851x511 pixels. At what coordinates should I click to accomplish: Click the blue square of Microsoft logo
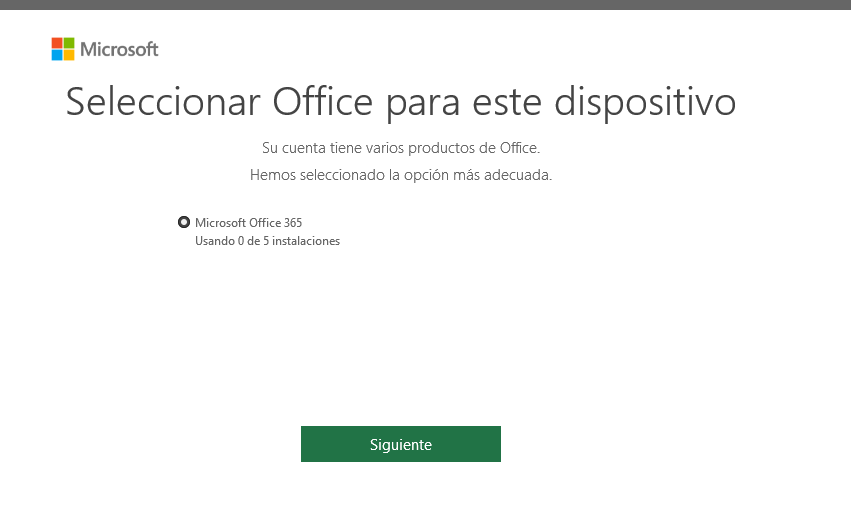[x=57, y=55]
